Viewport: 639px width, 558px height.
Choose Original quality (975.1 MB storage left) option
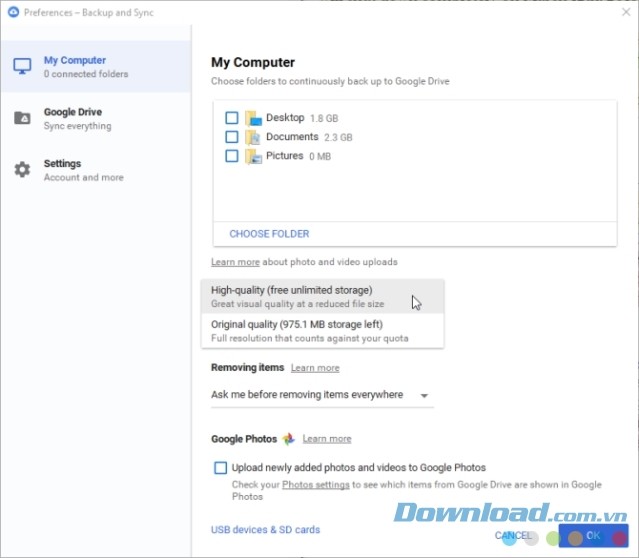[x=322, y=331]
